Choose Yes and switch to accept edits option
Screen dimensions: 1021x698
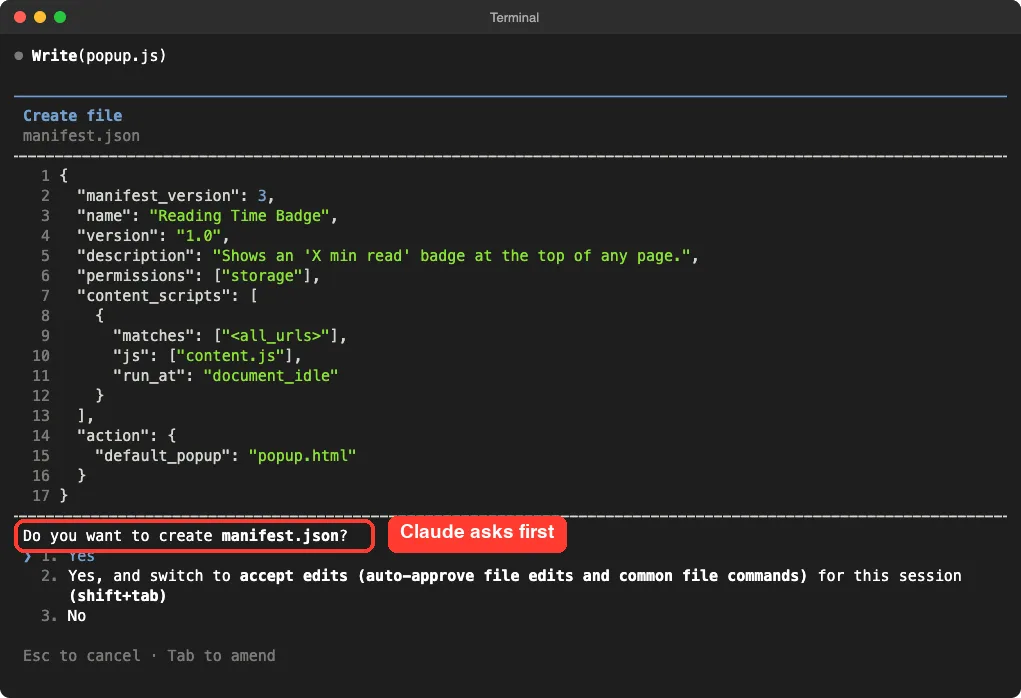click(x=501, y=585)
